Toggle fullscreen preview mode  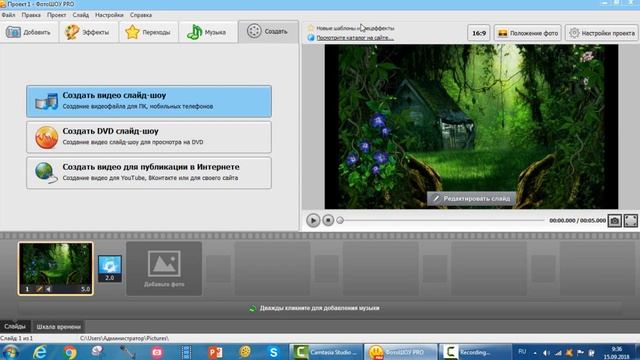tap(631, 221)
